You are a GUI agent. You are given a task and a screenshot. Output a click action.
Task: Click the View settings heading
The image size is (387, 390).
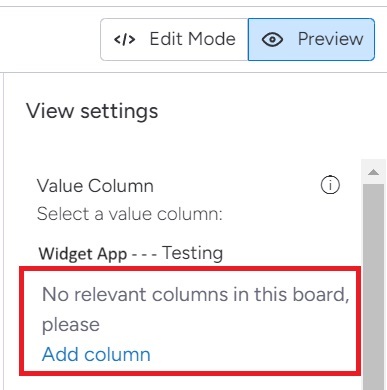pos(92,111)
